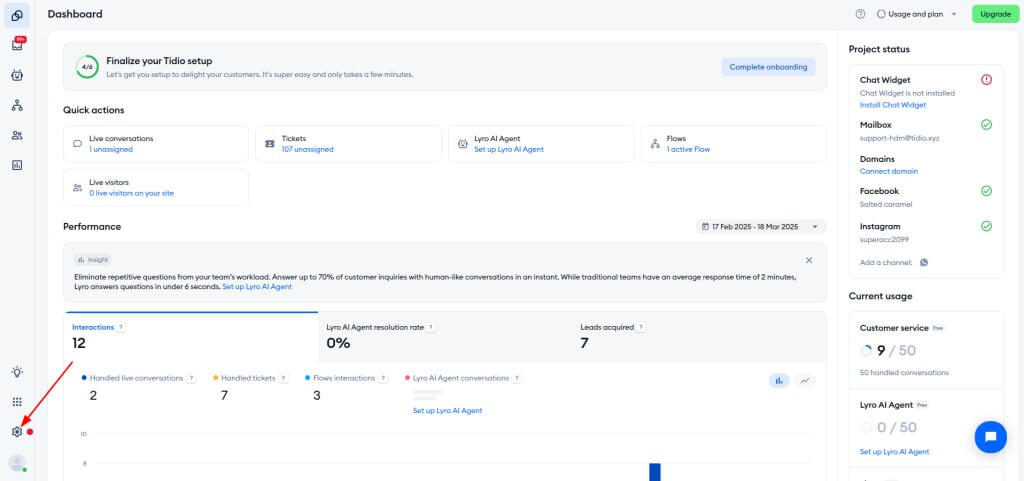Click the Mailbox green check icon
This screenshot has width=1024, height=481.
click(986, 125)
